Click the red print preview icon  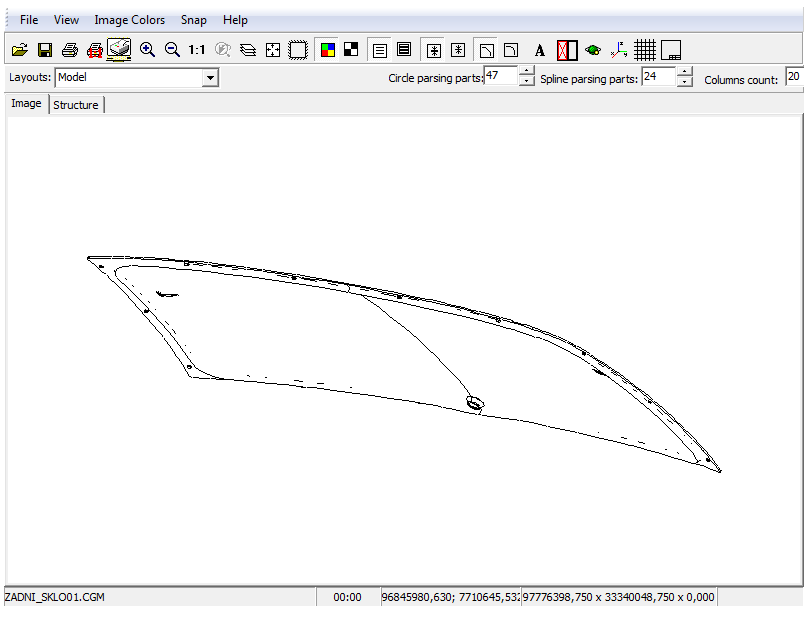(95, 50)
